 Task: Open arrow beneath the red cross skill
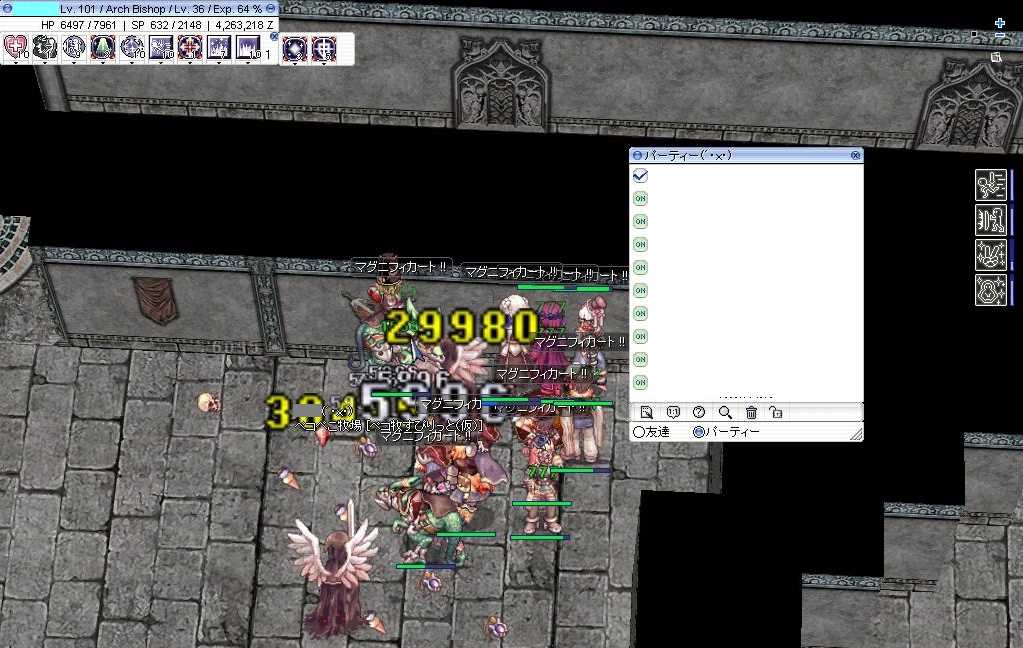[x=190, y=63]
